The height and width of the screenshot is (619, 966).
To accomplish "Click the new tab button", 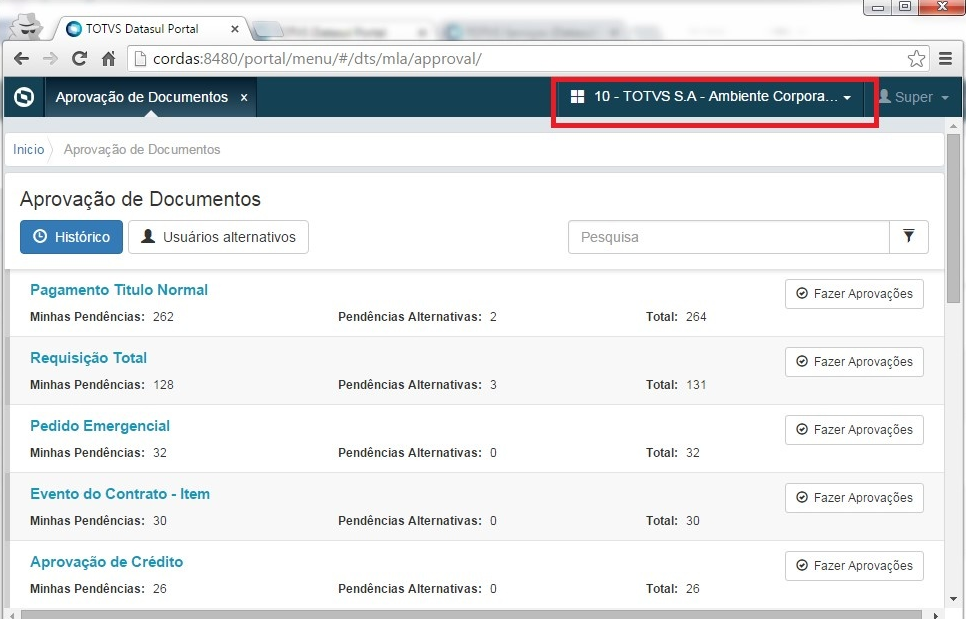I will point(266,29).
